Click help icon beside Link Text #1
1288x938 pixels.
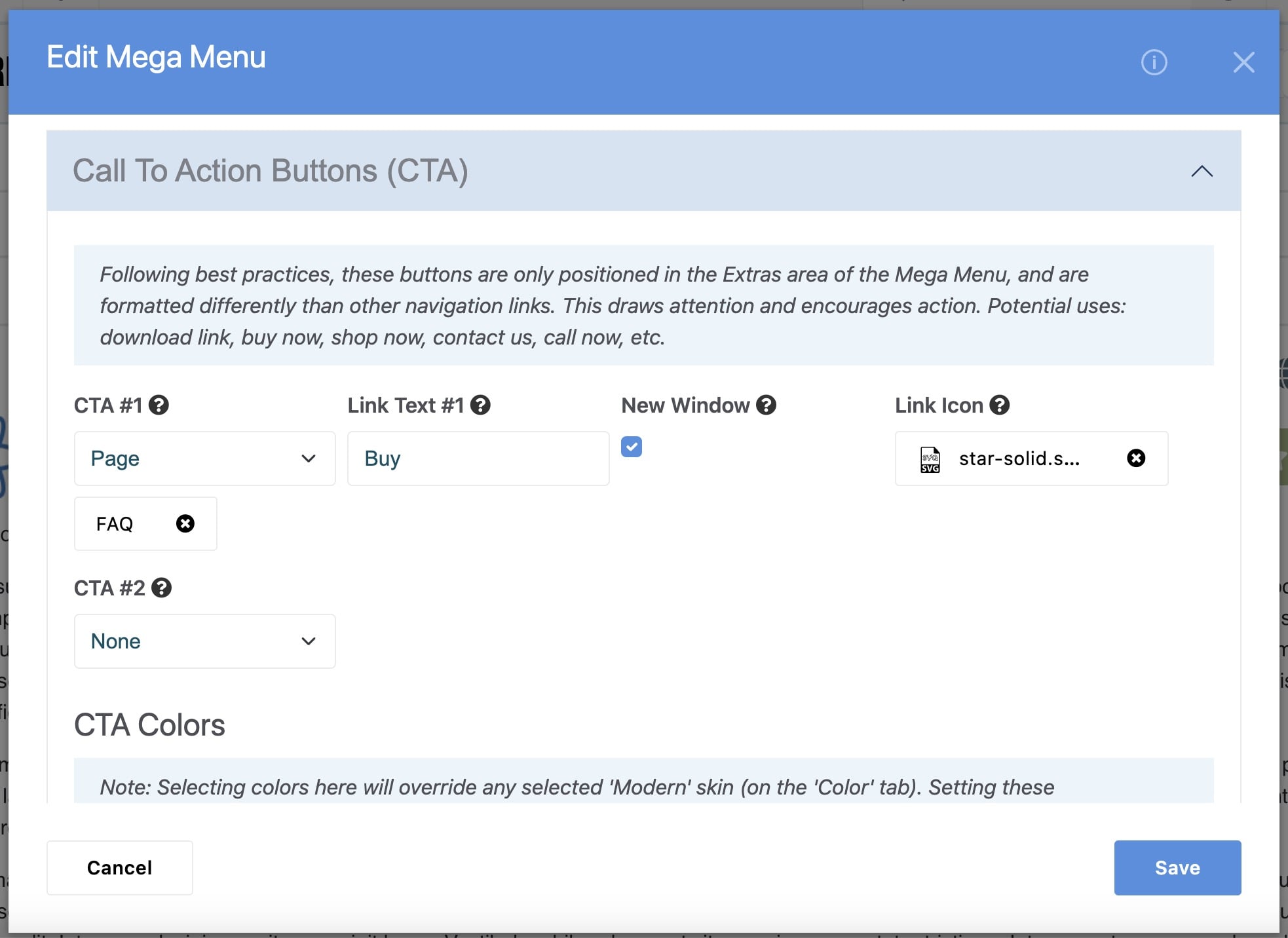480,405
